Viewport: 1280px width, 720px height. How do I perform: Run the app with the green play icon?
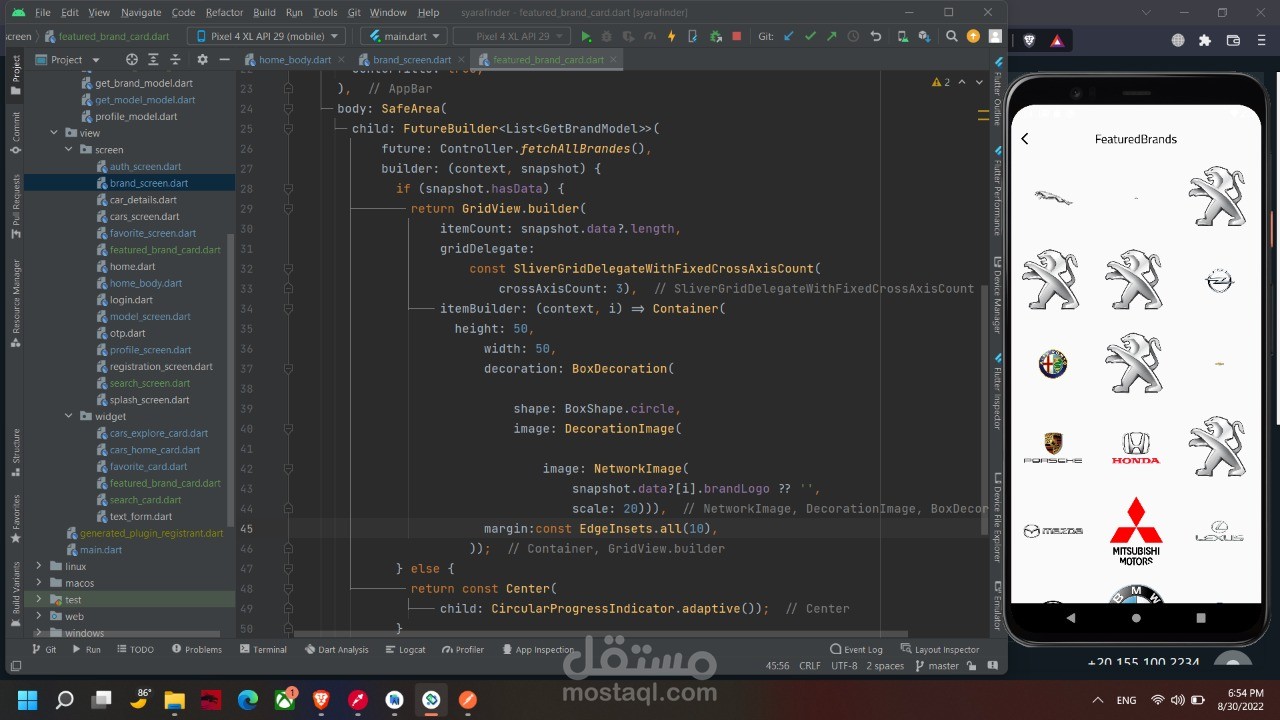[x=586, y=36]
